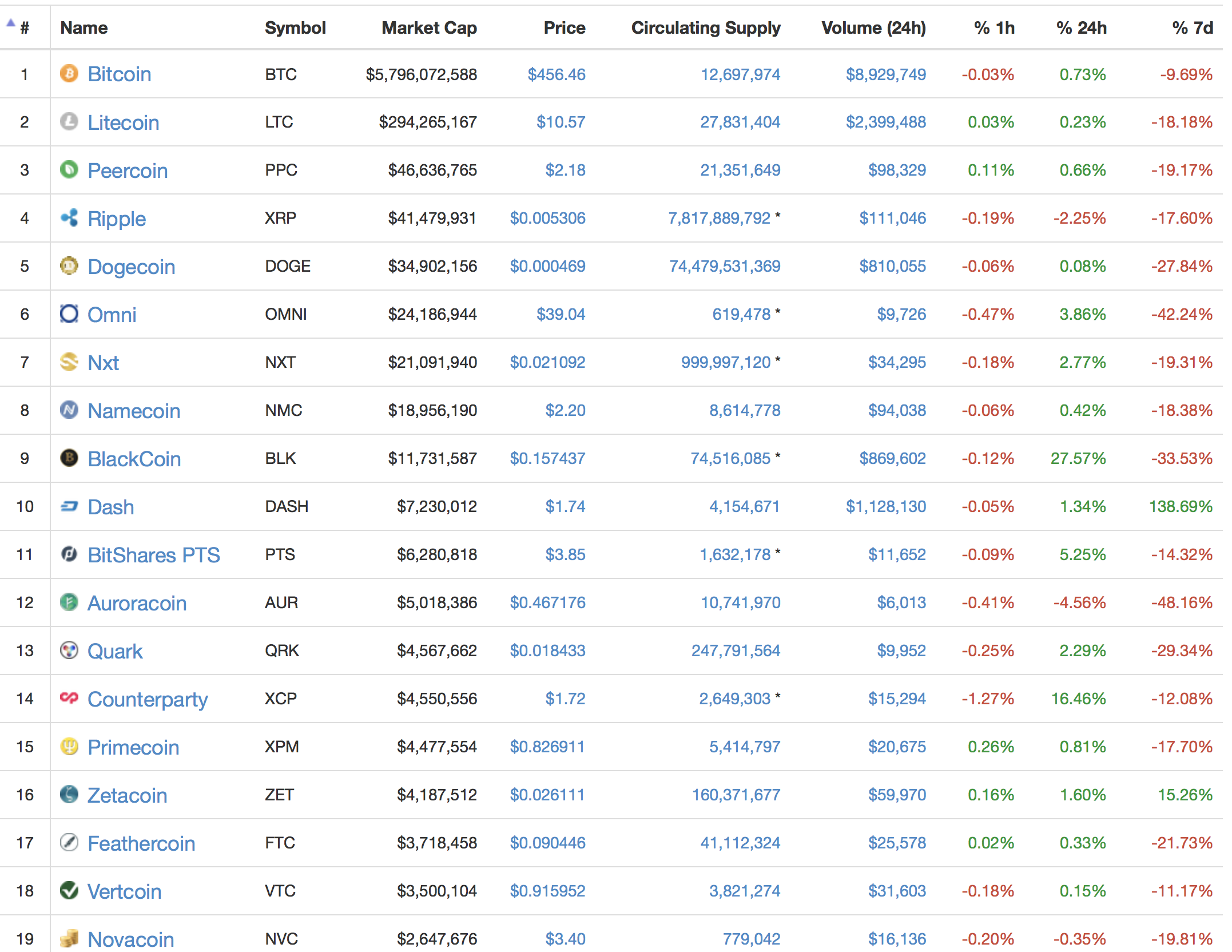
Task: Click the Namecoin logo icon
Action: click(69, 410)
